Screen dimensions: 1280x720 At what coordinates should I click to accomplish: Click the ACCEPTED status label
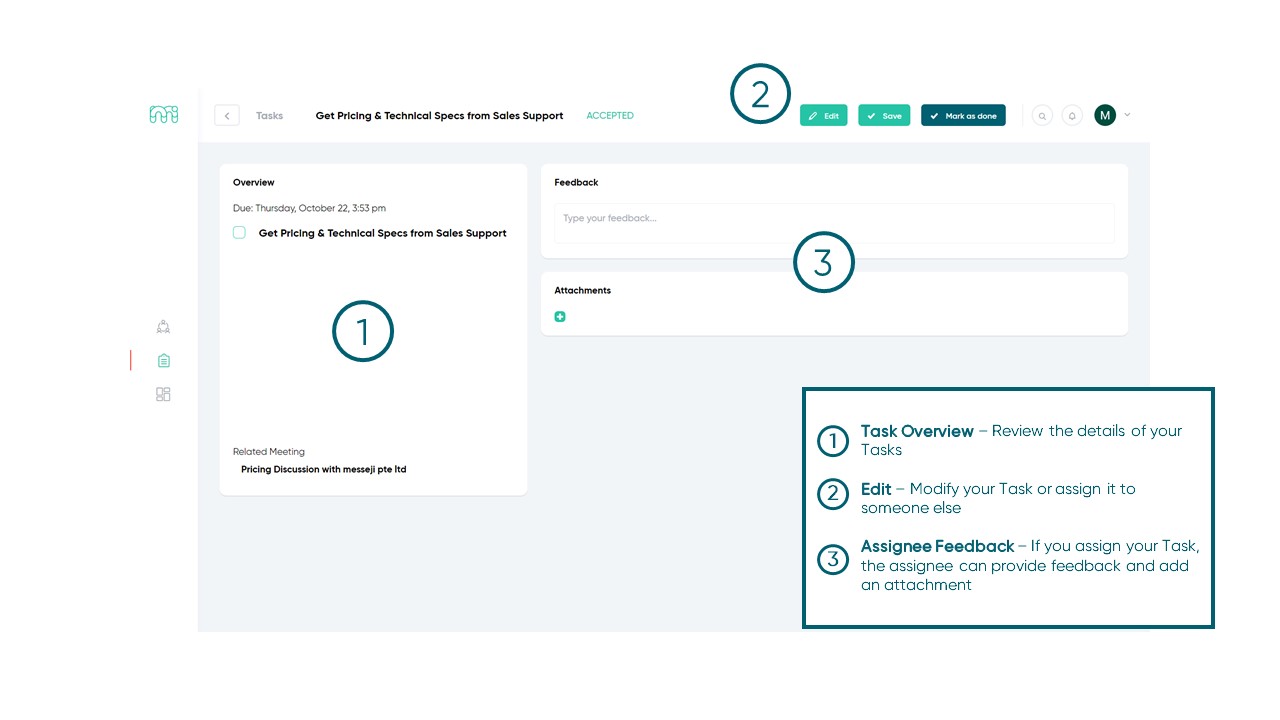(610, 115)
